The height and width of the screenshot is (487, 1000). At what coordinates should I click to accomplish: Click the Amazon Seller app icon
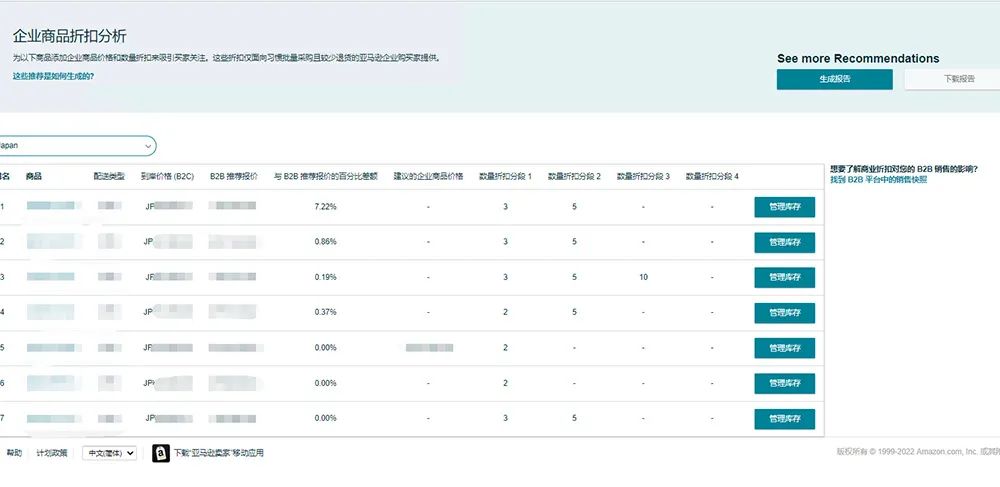(160, 453)
